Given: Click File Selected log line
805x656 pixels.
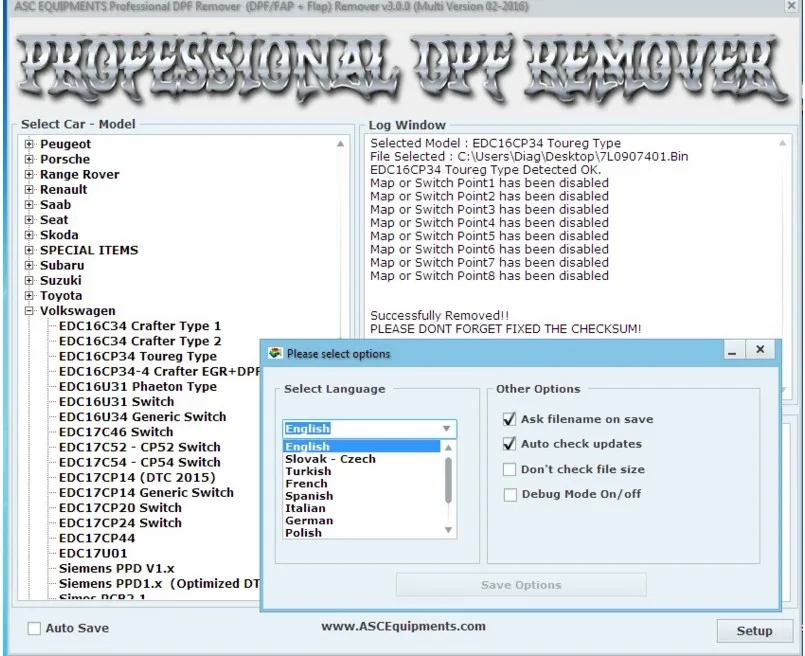Looking at the screenshot, I should coord(529,156).
